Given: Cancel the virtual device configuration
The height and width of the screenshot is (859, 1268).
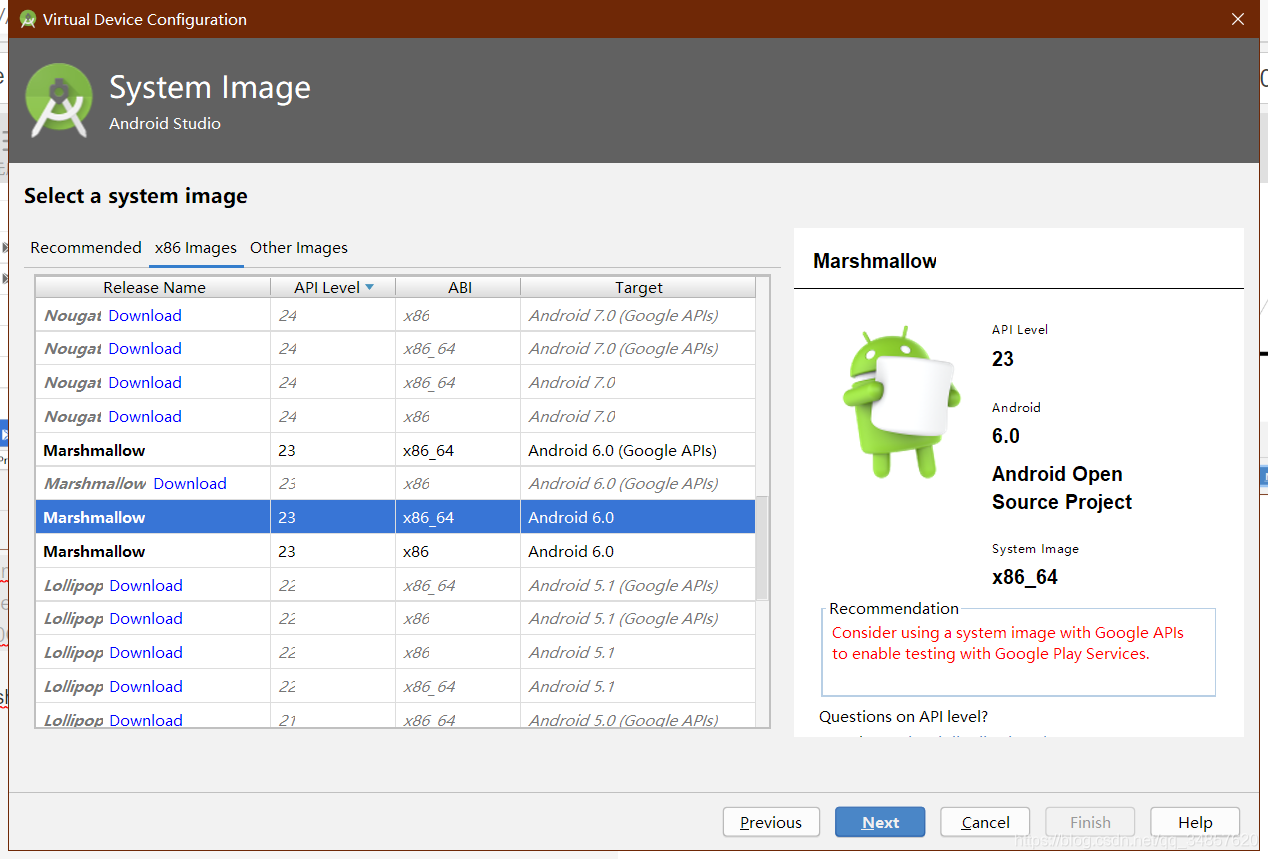Looking at the screenshot, I should pos(985,822).
